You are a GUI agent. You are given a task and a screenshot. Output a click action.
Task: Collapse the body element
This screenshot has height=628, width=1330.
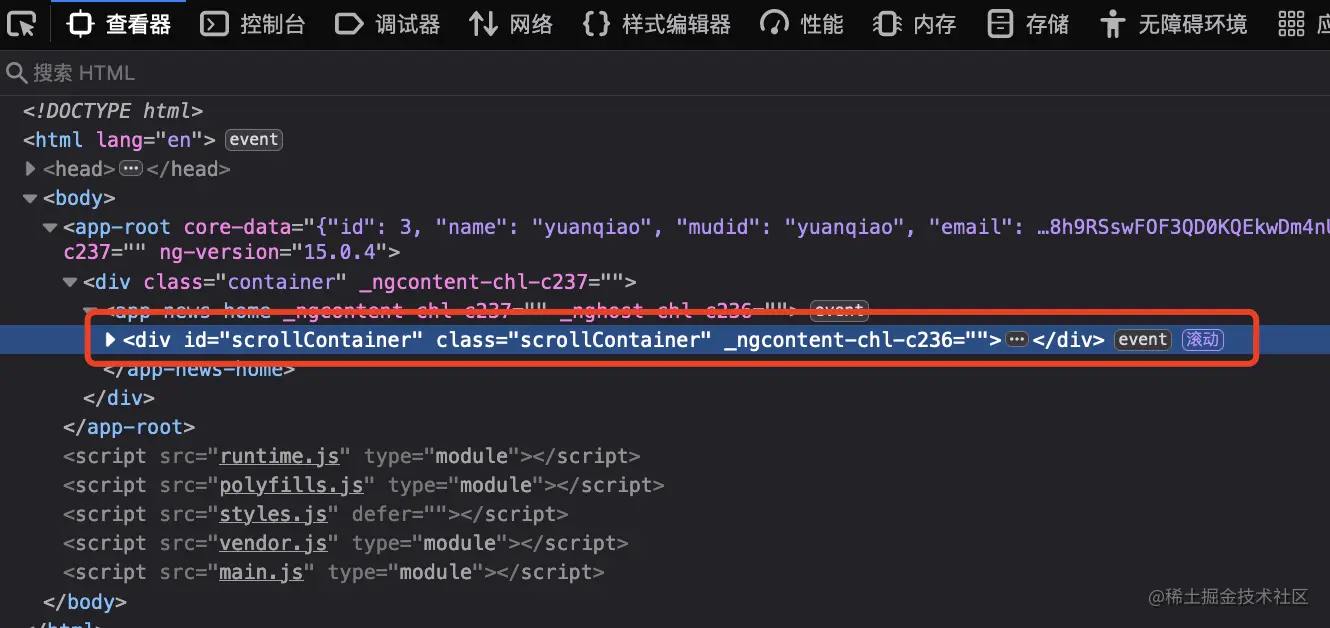click(31, 198)
